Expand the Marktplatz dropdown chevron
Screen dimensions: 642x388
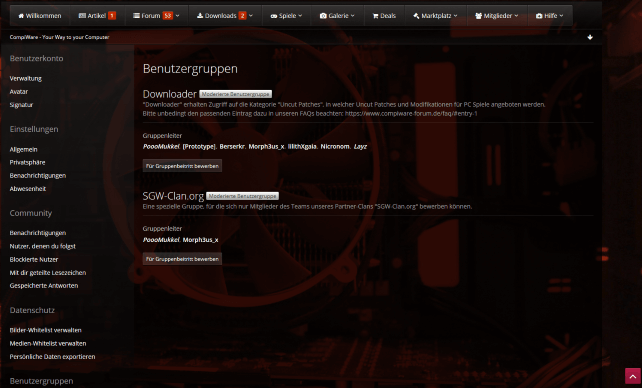pos(455,16)
